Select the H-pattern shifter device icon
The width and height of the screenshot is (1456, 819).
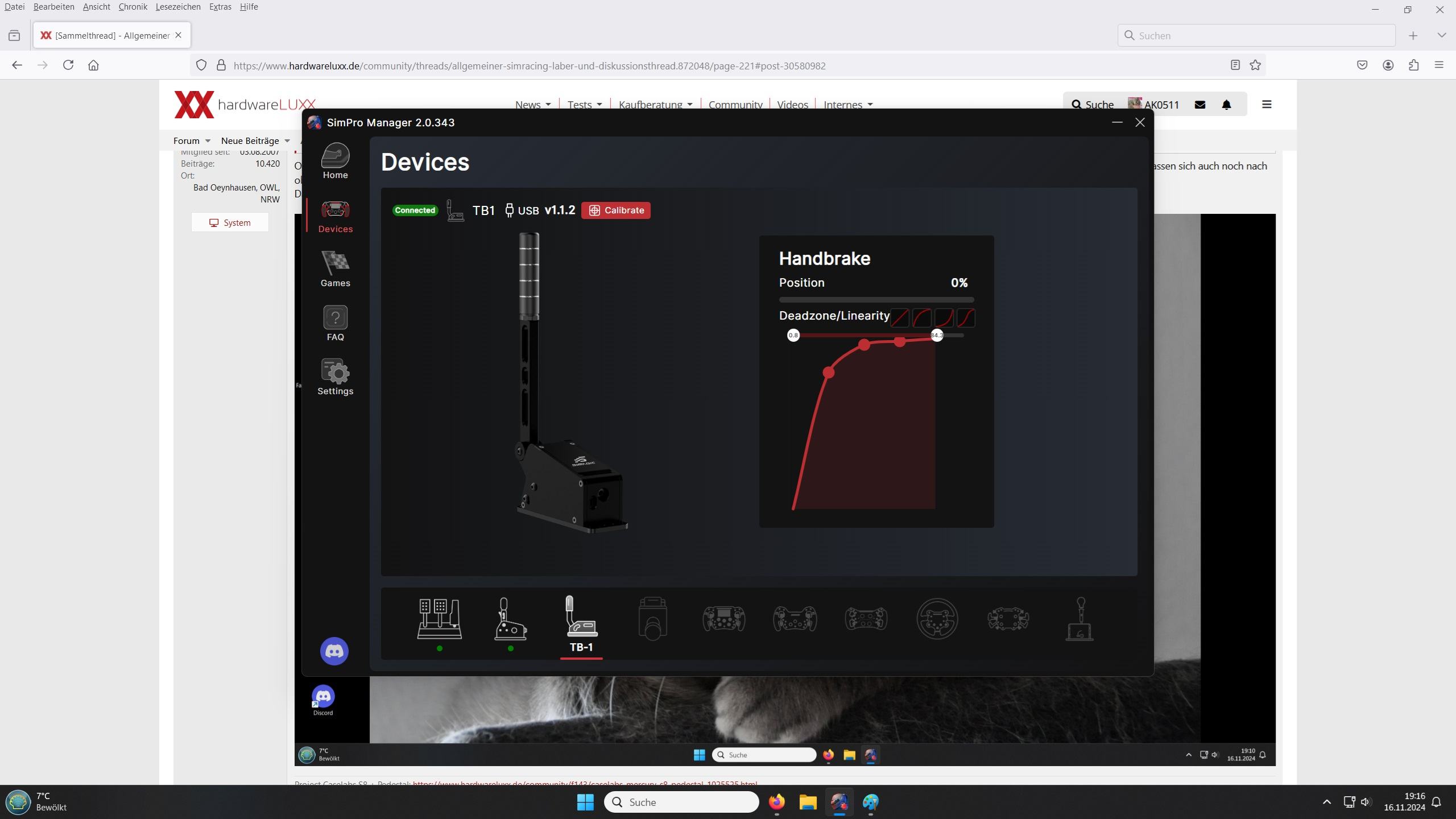[510, 619]
